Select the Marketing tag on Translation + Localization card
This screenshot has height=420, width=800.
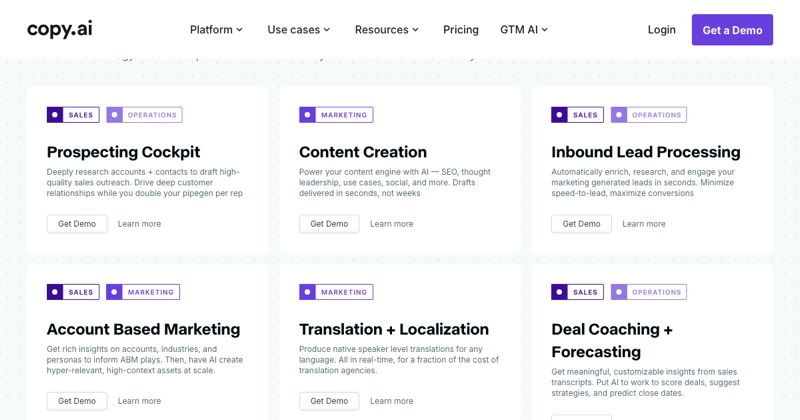click(336, 292)
